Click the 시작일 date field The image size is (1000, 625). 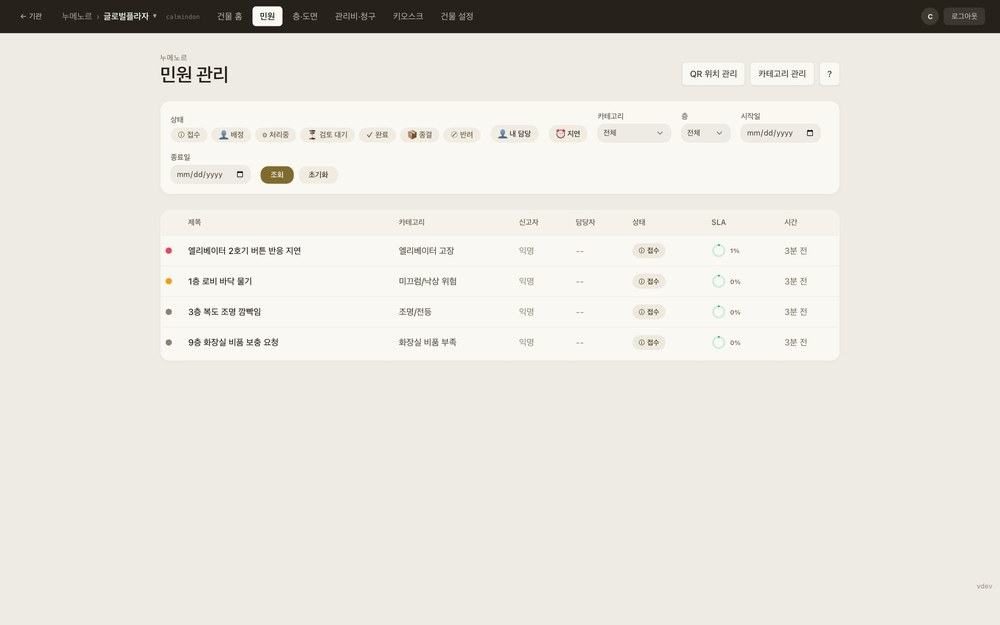click(780, 133)
